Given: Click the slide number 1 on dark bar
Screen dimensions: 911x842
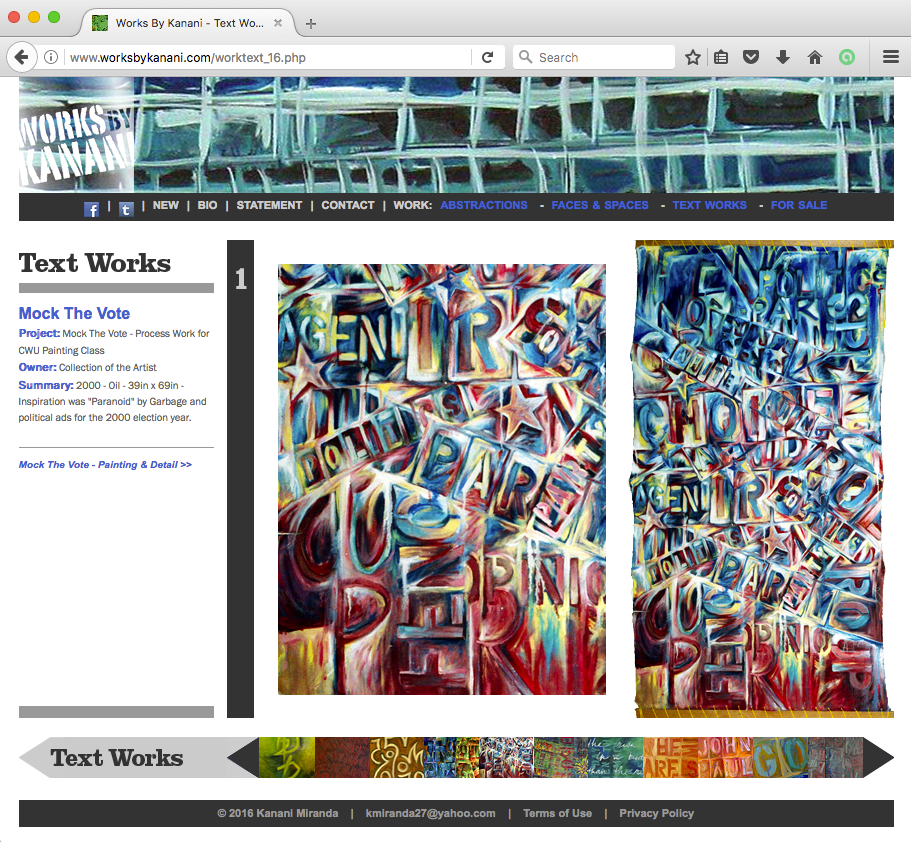Looking at the screenshot, I should tap(241, 279).
